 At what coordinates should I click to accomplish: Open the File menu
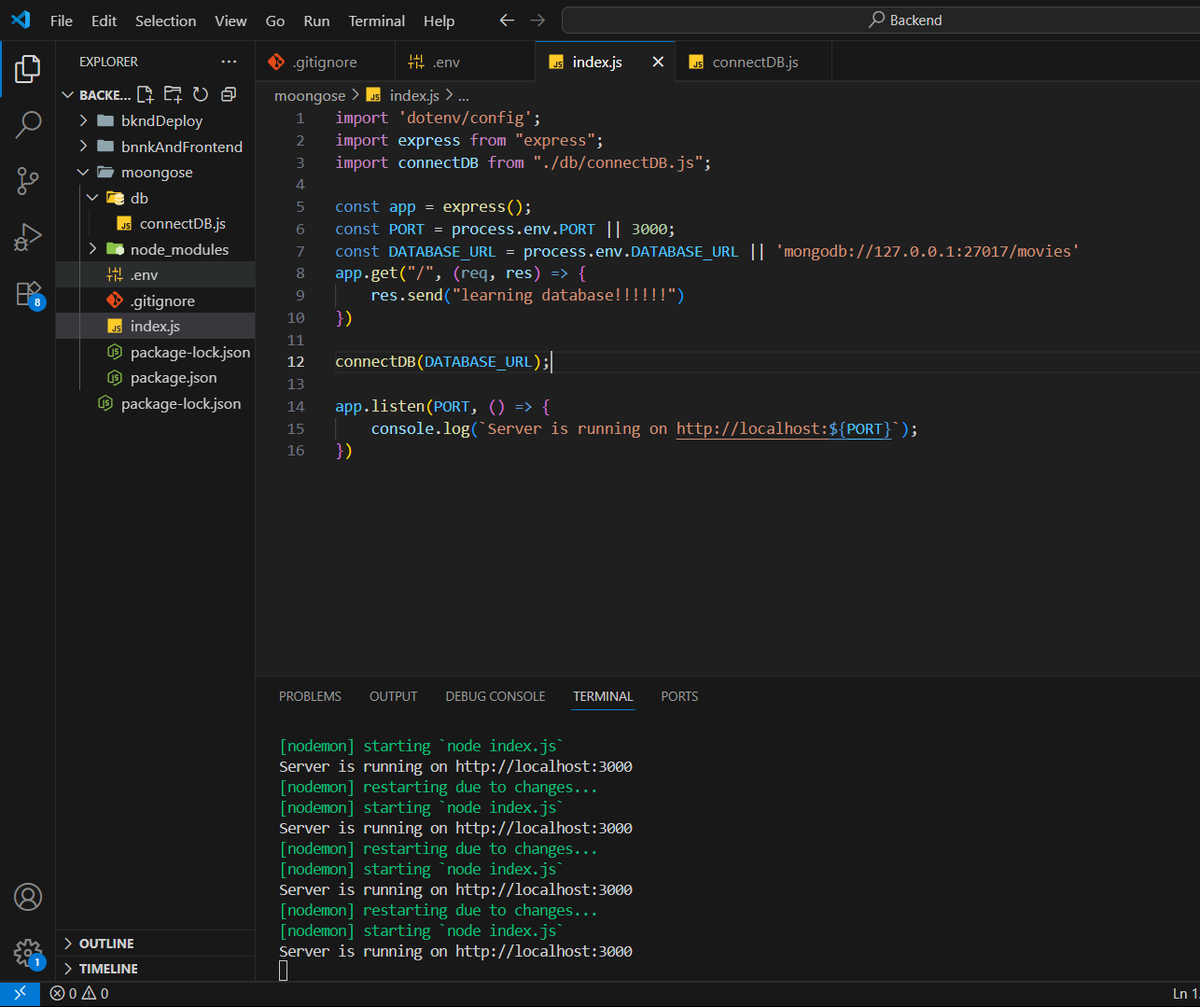(61, 20)
